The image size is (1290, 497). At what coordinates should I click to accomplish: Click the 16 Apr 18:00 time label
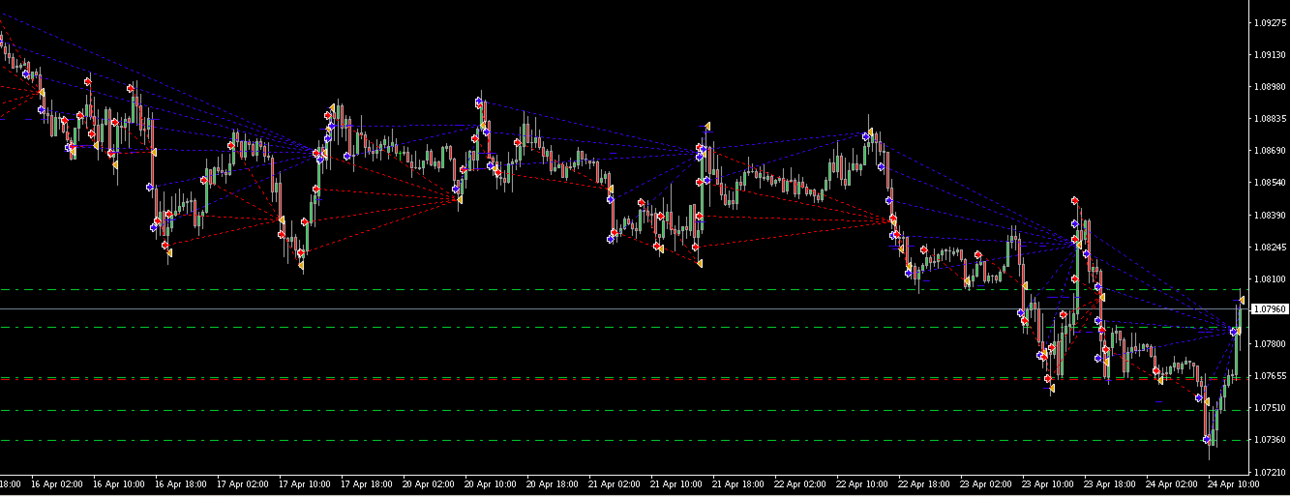pyautogui.click(x=181, y=484)
